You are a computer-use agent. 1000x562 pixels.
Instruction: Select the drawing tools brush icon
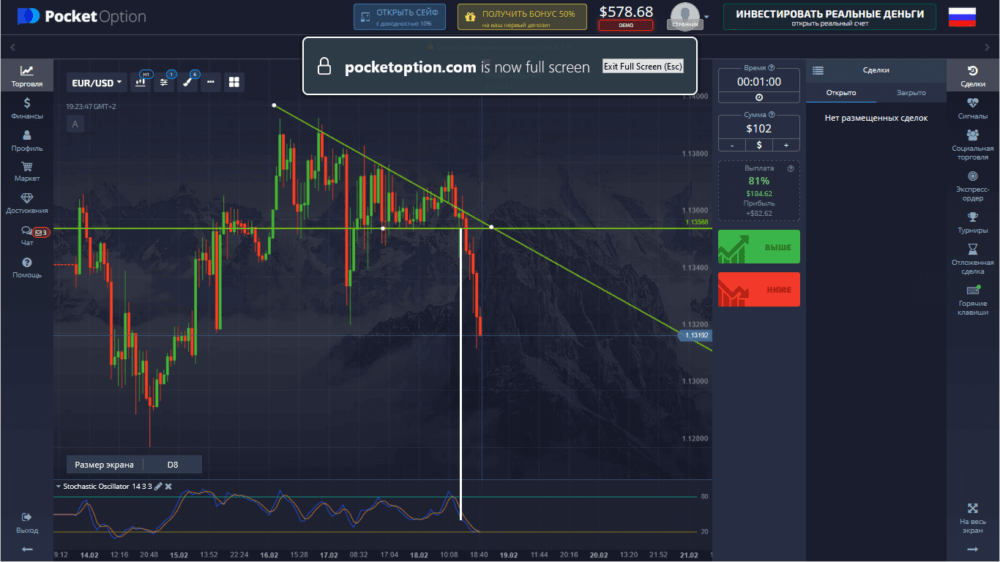pyautogui.click(x=187, y=82)
